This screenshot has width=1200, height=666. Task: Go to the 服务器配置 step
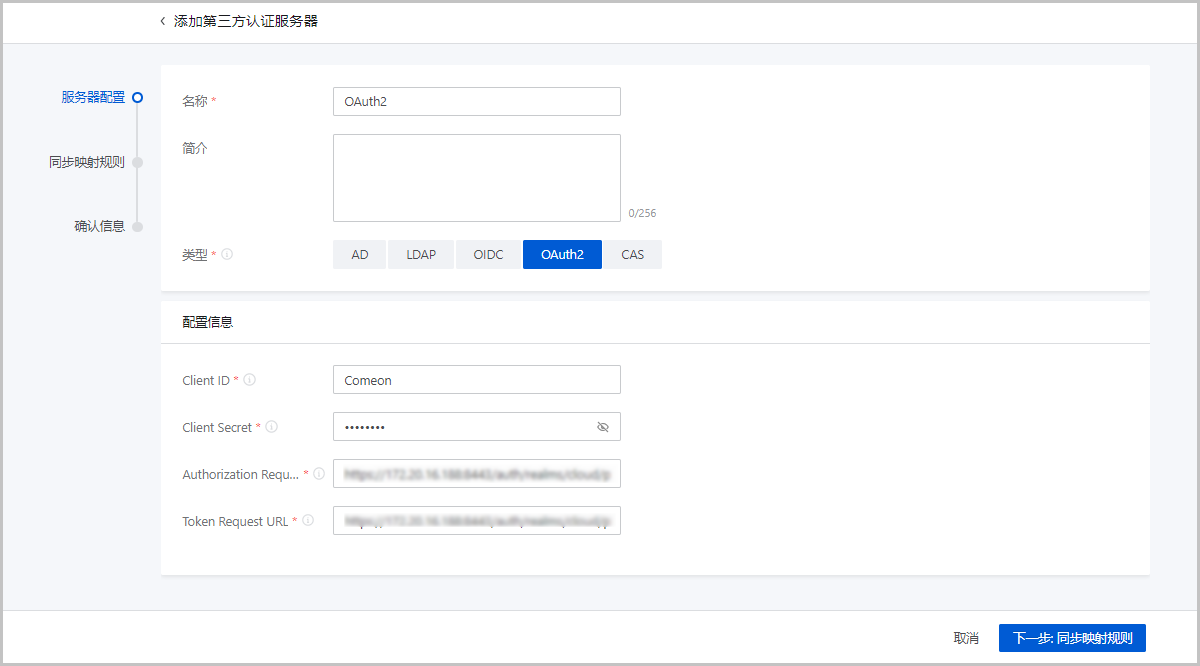(93, 97)
